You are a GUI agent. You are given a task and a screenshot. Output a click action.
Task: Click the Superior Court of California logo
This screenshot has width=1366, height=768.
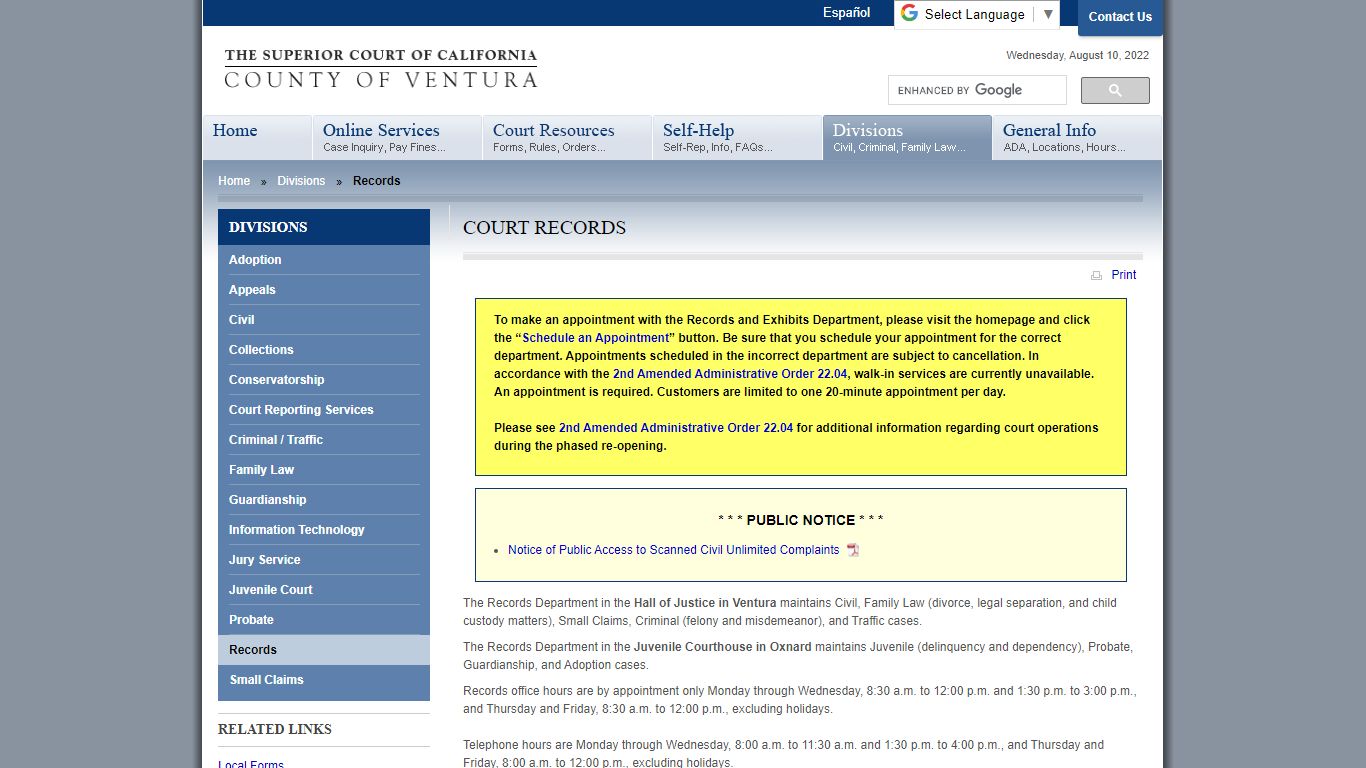(x=381, y=68)
